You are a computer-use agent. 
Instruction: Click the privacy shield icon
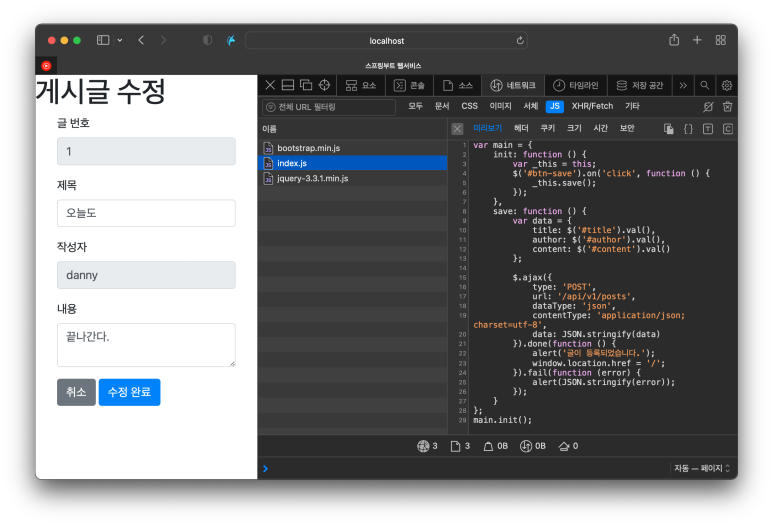tap(208, 40)
